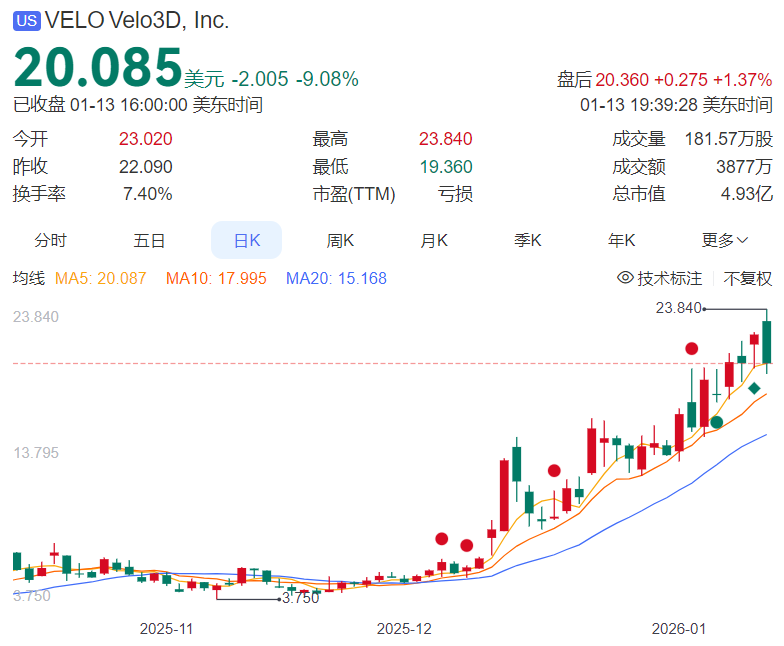
Task: Toggle the MA20 moving average line
Action: click(x=336, y=278)
